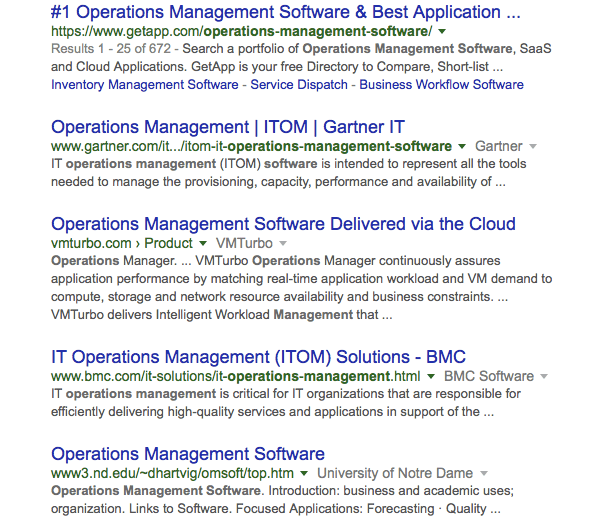The image size is (590, 525).
Task: Open Inventory Management Software sitelink
Action: point(144,84)
